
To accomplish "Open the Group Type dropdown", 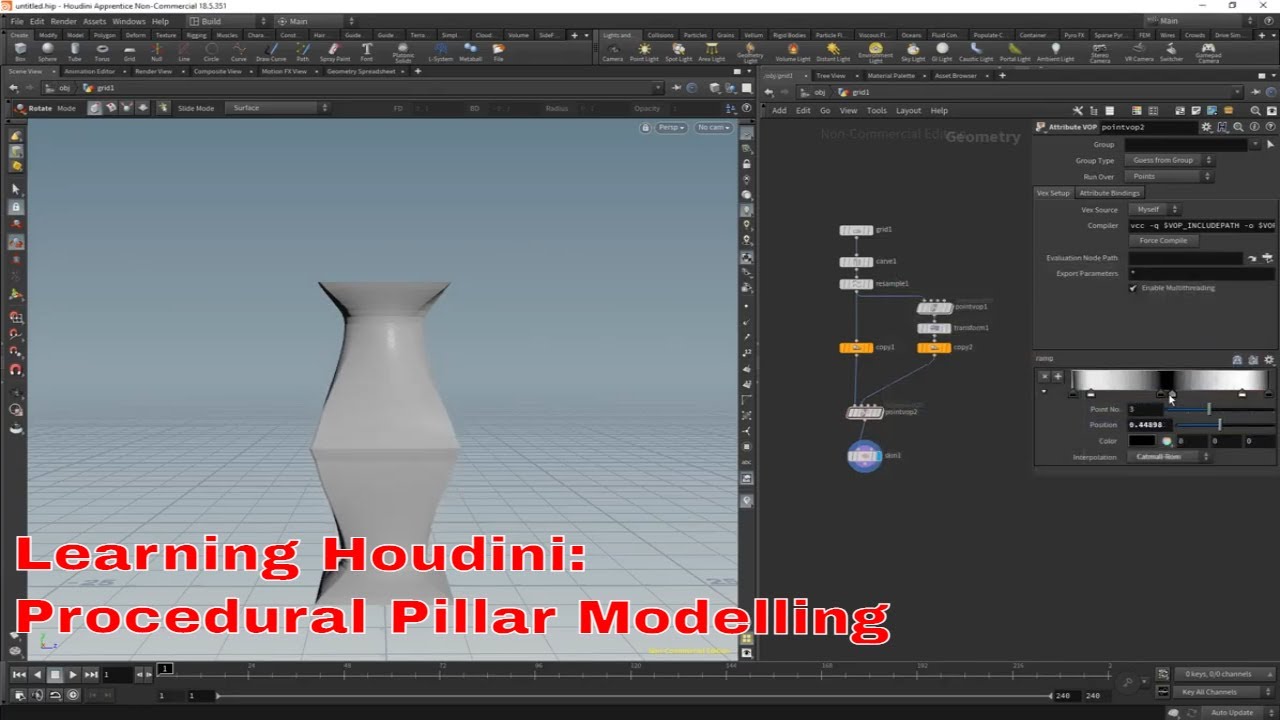I will coord(1169,160).
